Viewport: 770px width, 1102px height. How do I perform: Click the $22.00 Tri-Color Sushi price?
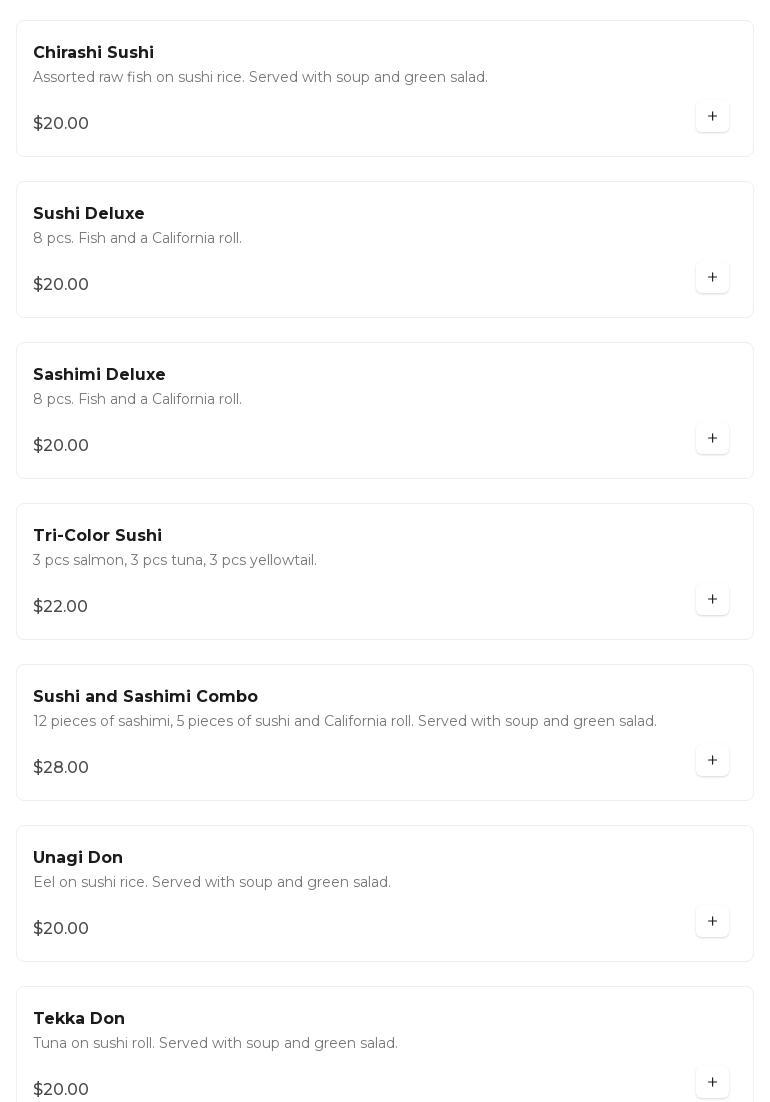(x=60, y=607)
